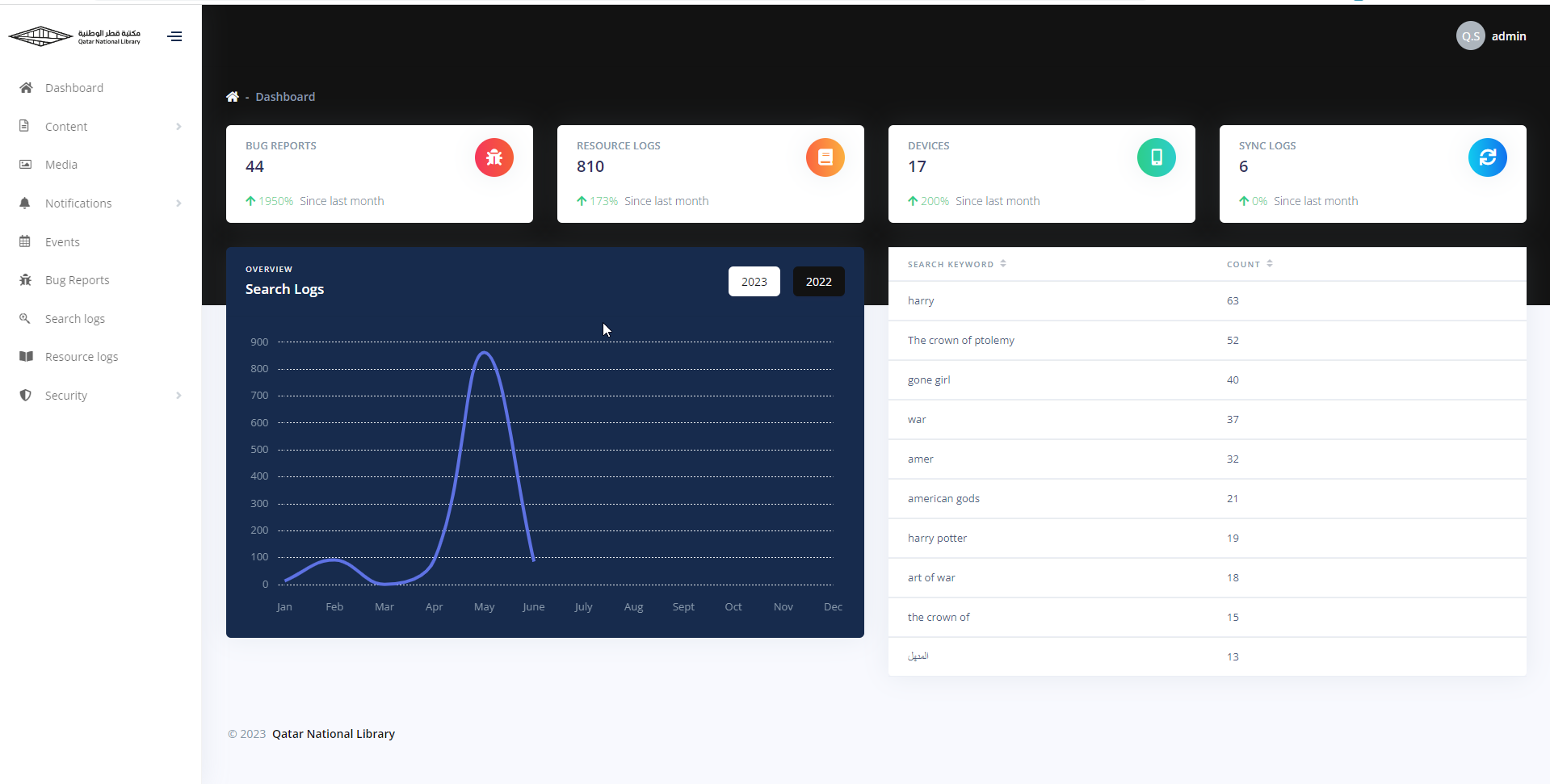Open Bug Reports from the sidebar
Screen dimensions: 1550x784
pyautogui.click(x=77, y=280)
